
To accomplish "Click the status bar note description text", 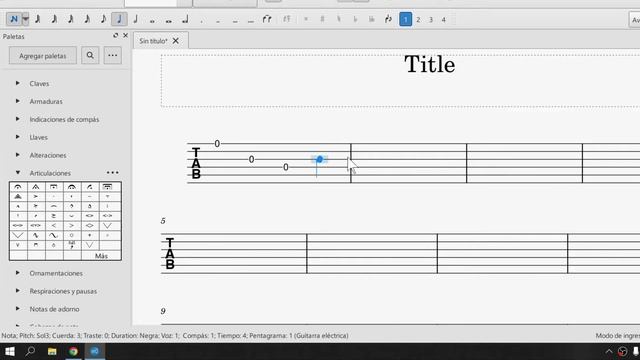I will [x=175, y=336].
